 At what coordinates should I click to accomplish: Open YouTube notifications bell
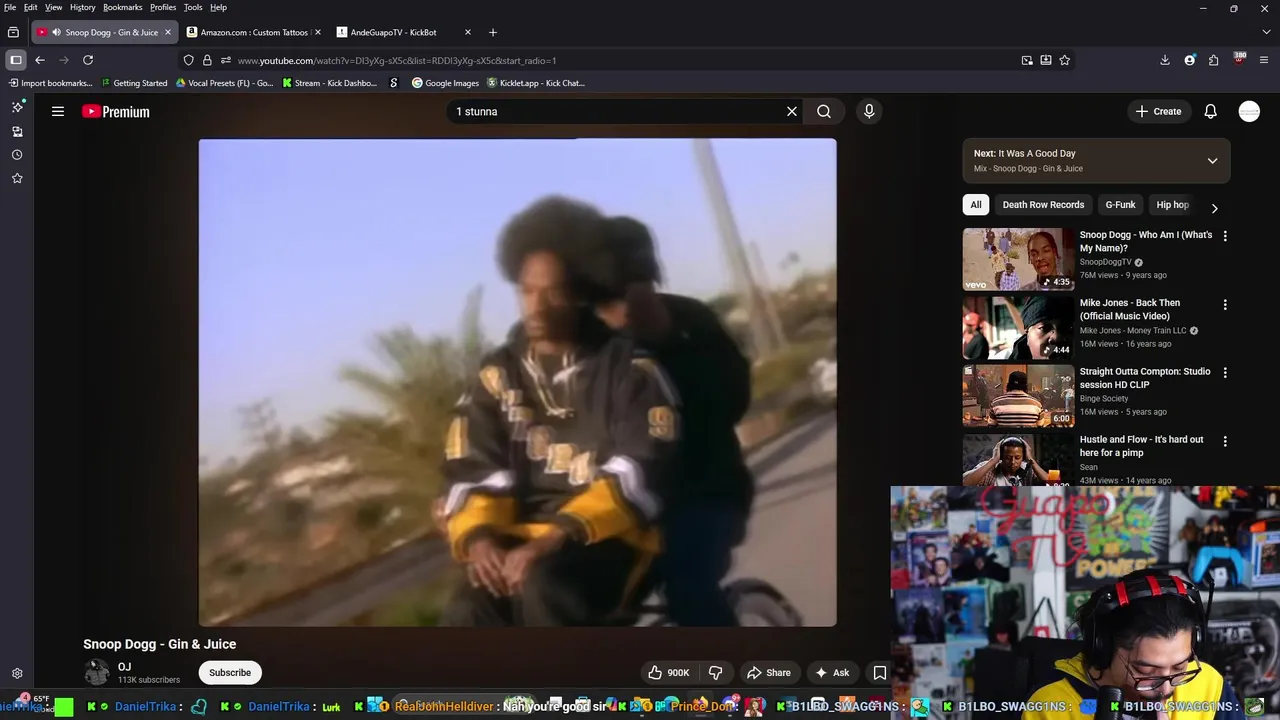pyautogui.click(x=1211, y=112)
